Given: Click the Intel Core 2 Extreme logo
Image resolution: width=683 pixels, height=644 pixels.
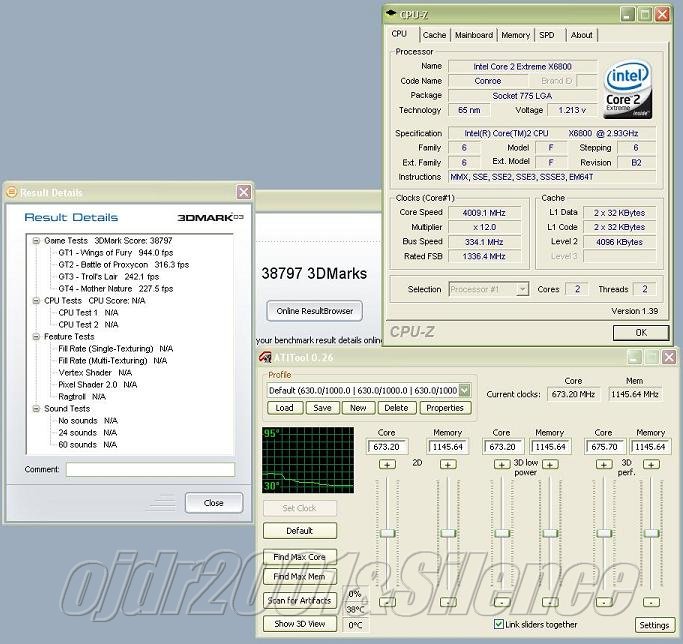Looking at the screenshot, I should (x=627, y=90).
